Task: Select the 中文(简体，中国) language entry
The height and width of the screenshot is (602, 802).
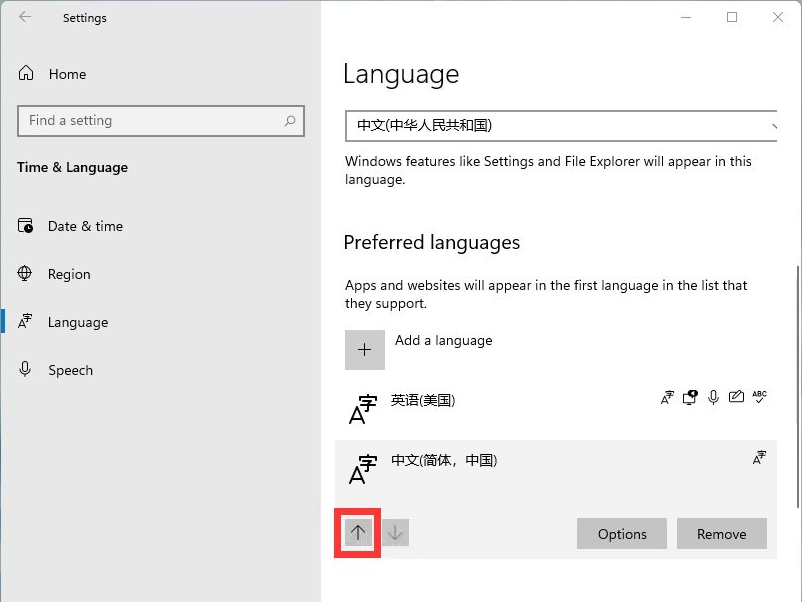Action: coord(444,460)
